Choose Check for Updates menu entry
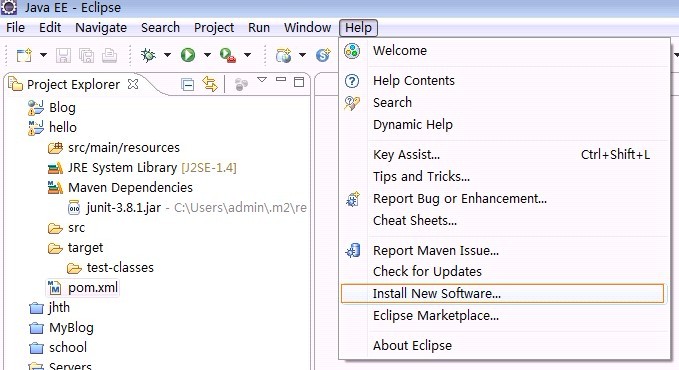Image resolution: width=679 pixels, height=370 pixels. pyautogui.click(x=505, y=272)
